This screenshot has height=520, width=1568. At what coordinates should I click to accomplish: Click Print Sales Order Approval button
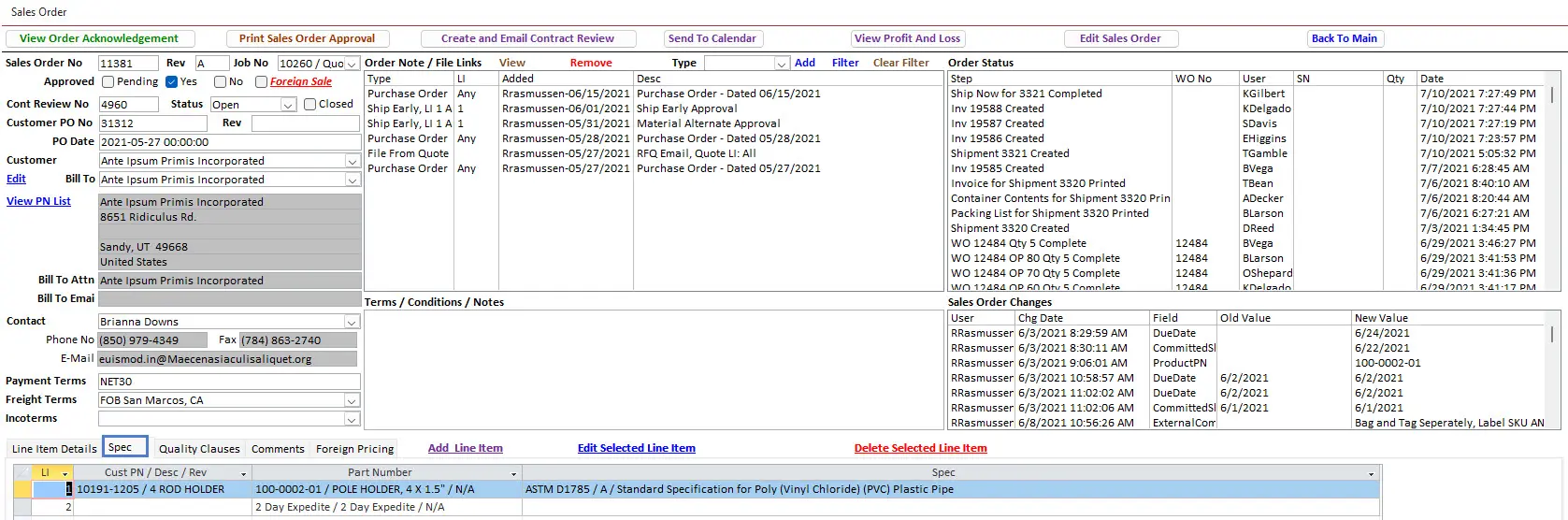pos(307,38)
